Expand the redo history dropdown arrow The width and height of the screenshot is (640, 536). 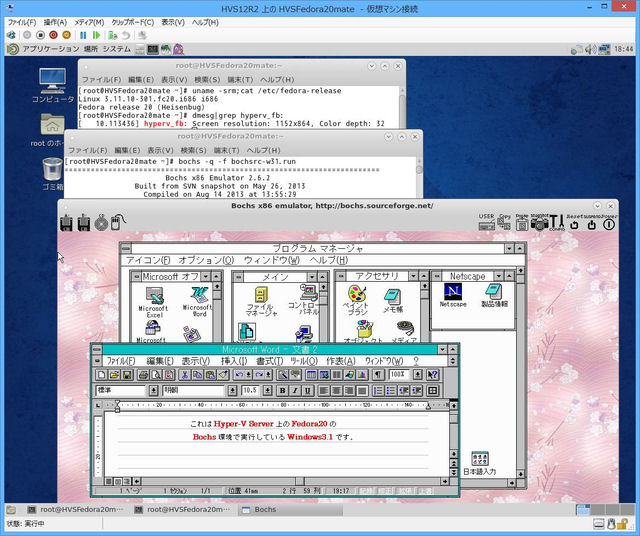coord(268,374)
